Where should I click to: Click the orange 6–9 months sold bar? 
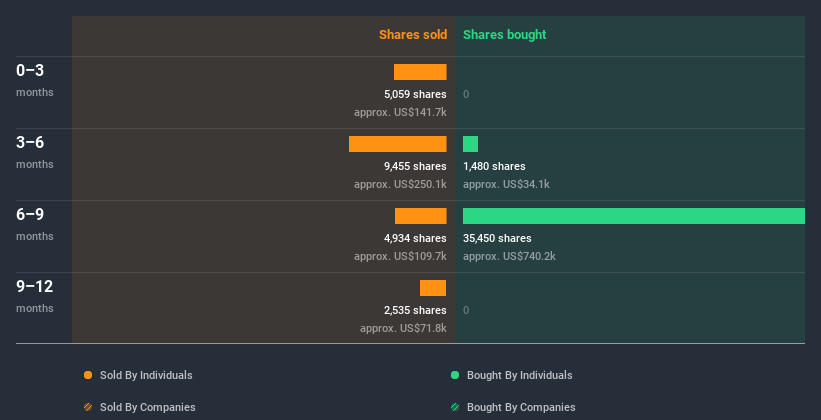(x=420, y=216)
